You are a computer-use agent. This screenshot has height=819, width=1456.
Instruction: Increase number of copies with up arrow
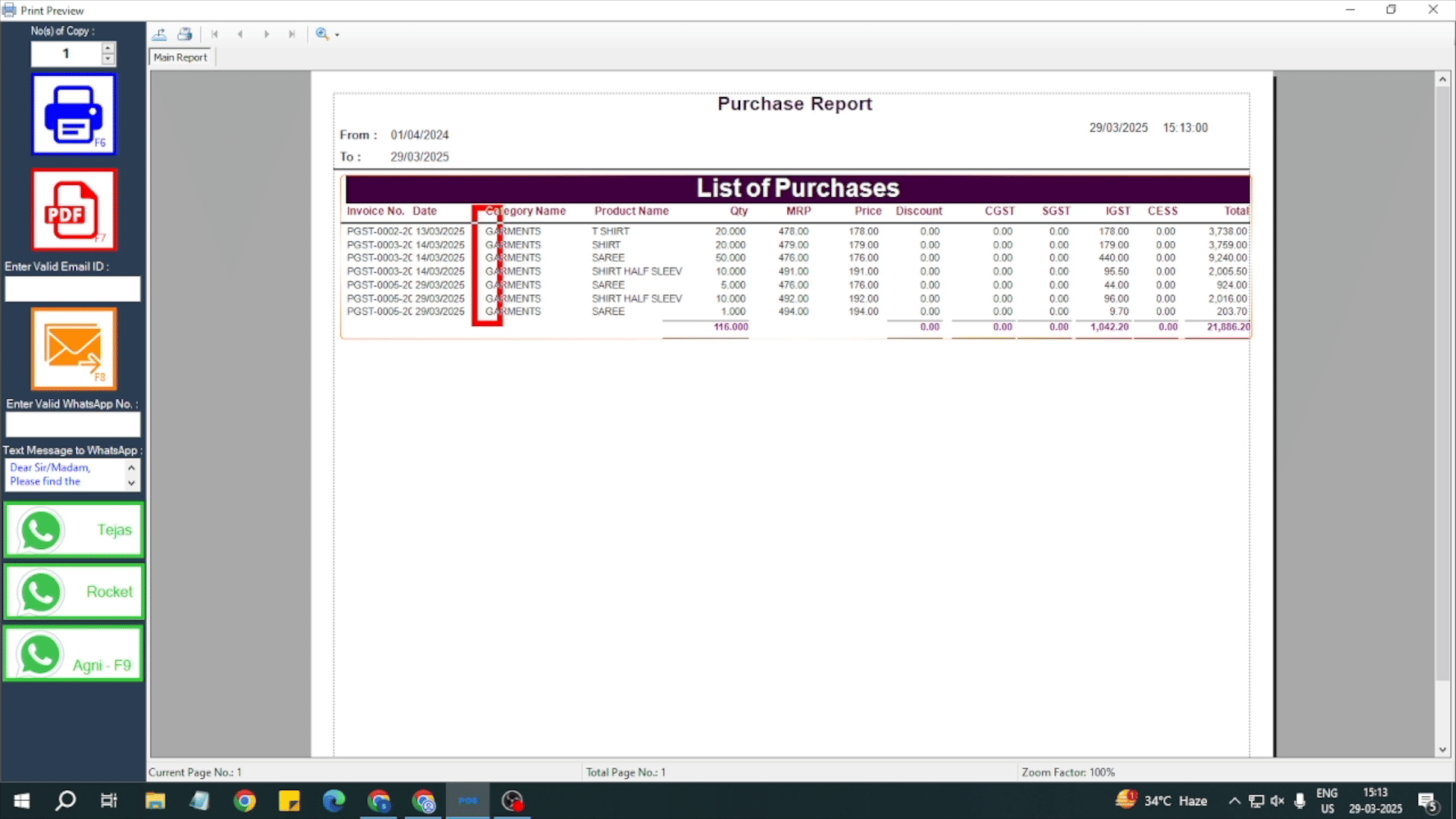pyautogui.click(x=108, y=48)
